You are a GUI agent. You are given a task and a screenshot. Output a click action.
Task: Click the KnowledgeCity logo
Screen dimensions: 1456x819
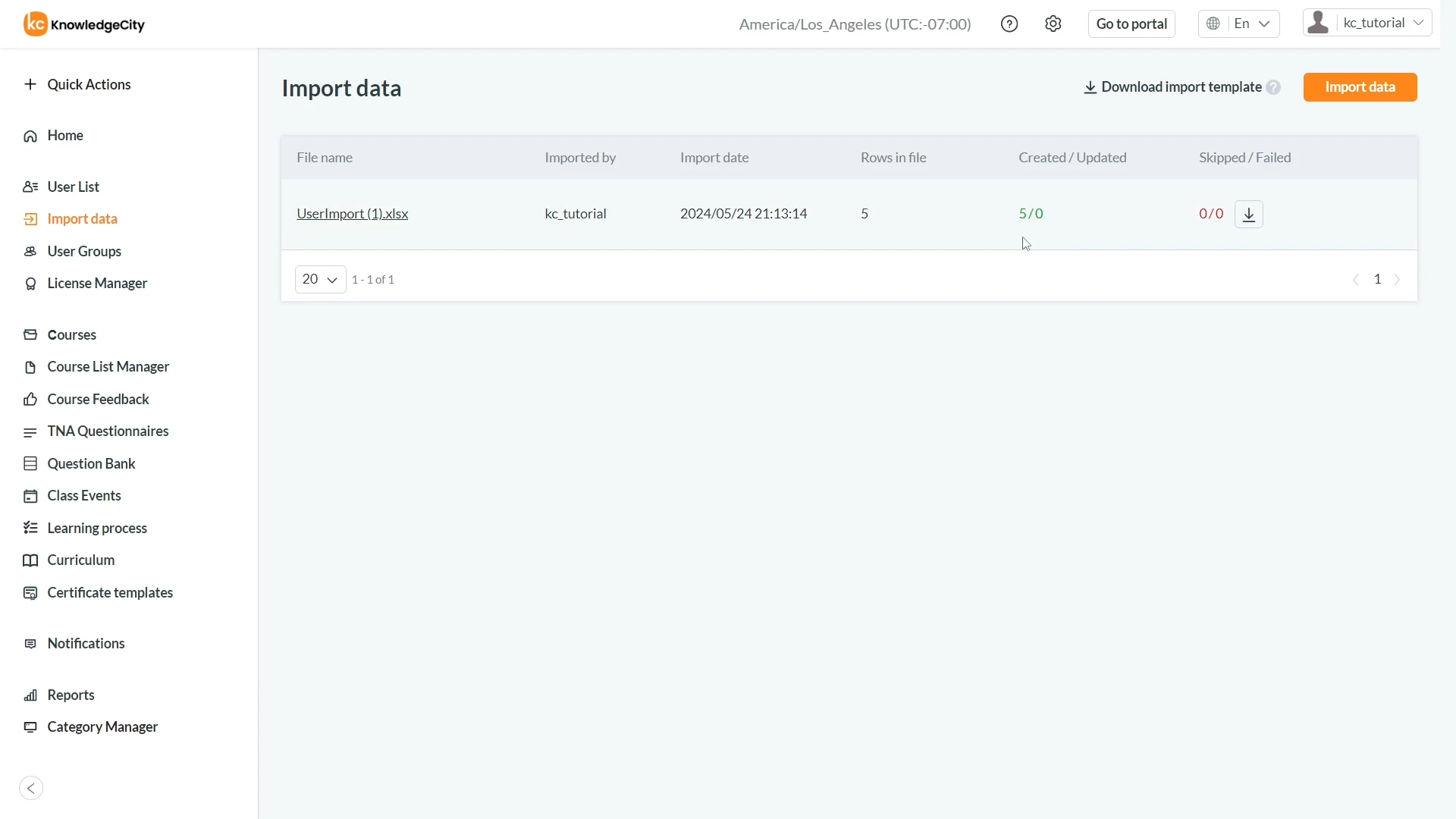click(84, 24)
